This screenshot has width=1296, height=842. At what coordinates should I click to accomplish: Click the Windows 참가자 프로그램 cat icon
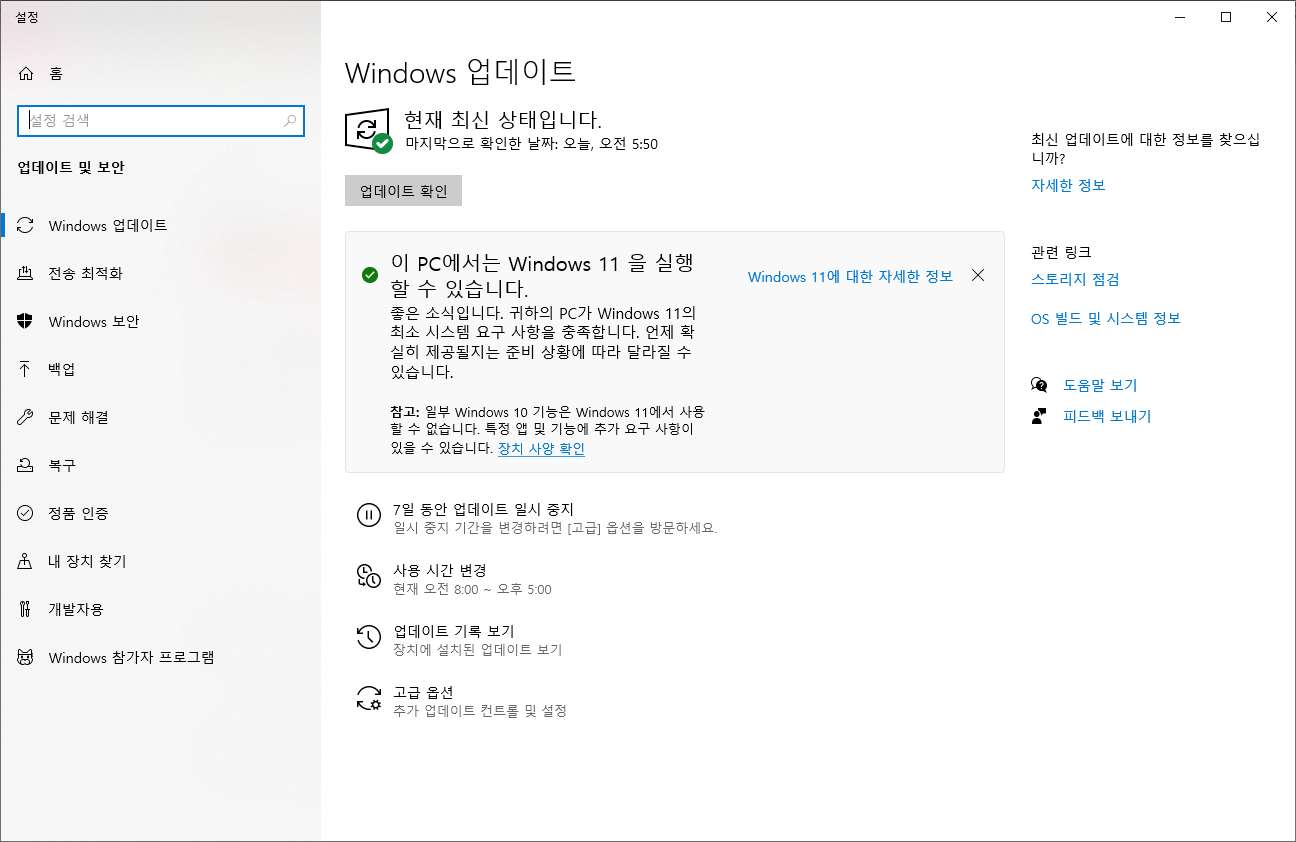(26, 658)
